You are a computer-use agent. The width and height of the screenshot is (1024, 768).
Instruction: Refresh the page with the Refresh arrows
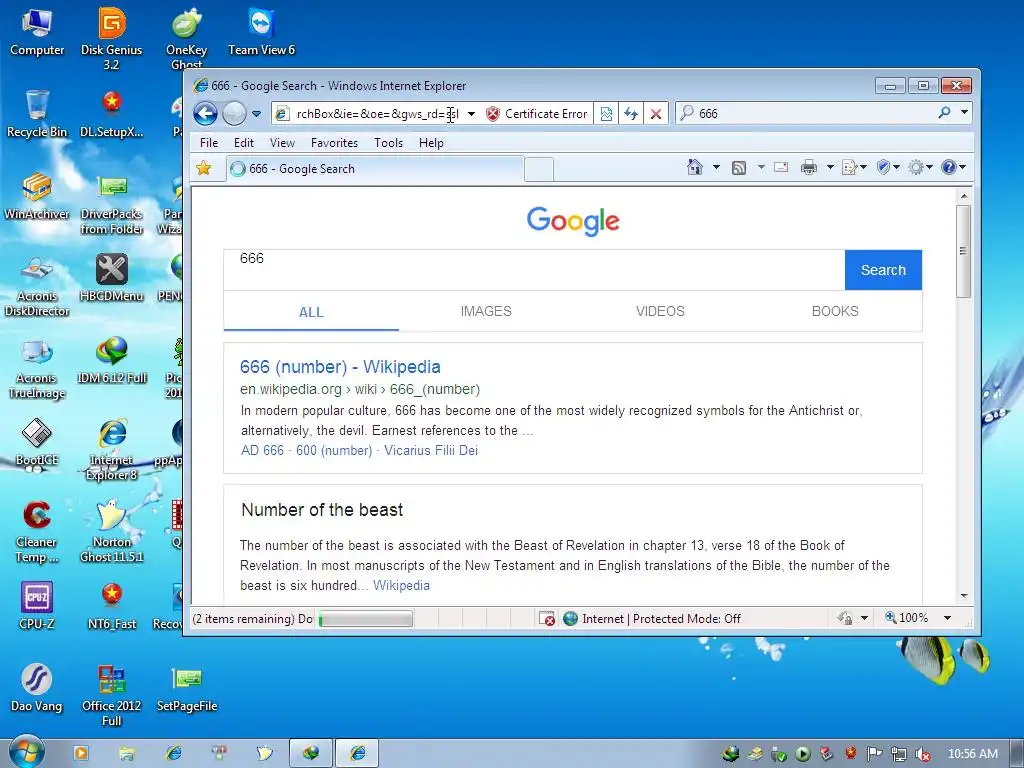631,114
